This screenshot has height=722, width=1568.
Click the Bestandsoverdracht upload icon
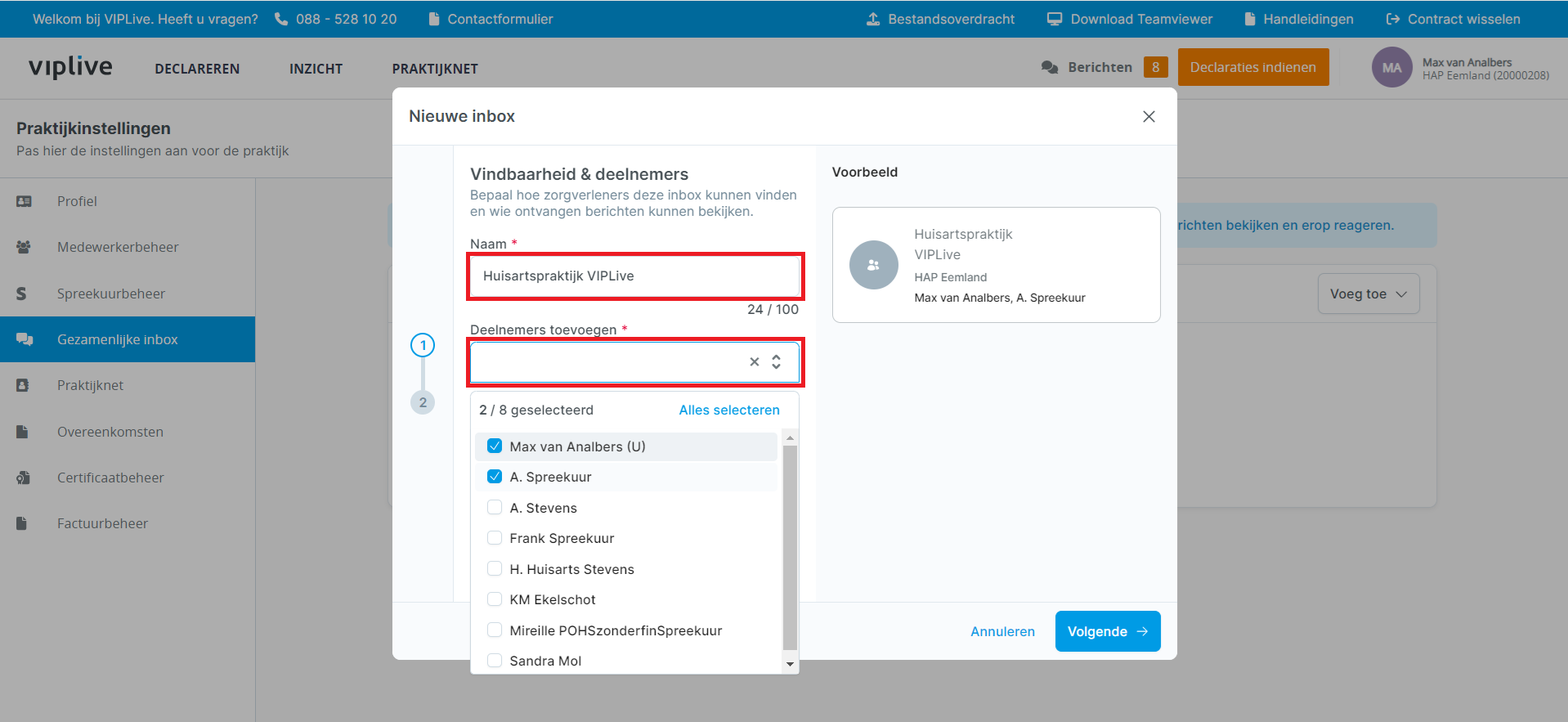[x=873, y=19]
